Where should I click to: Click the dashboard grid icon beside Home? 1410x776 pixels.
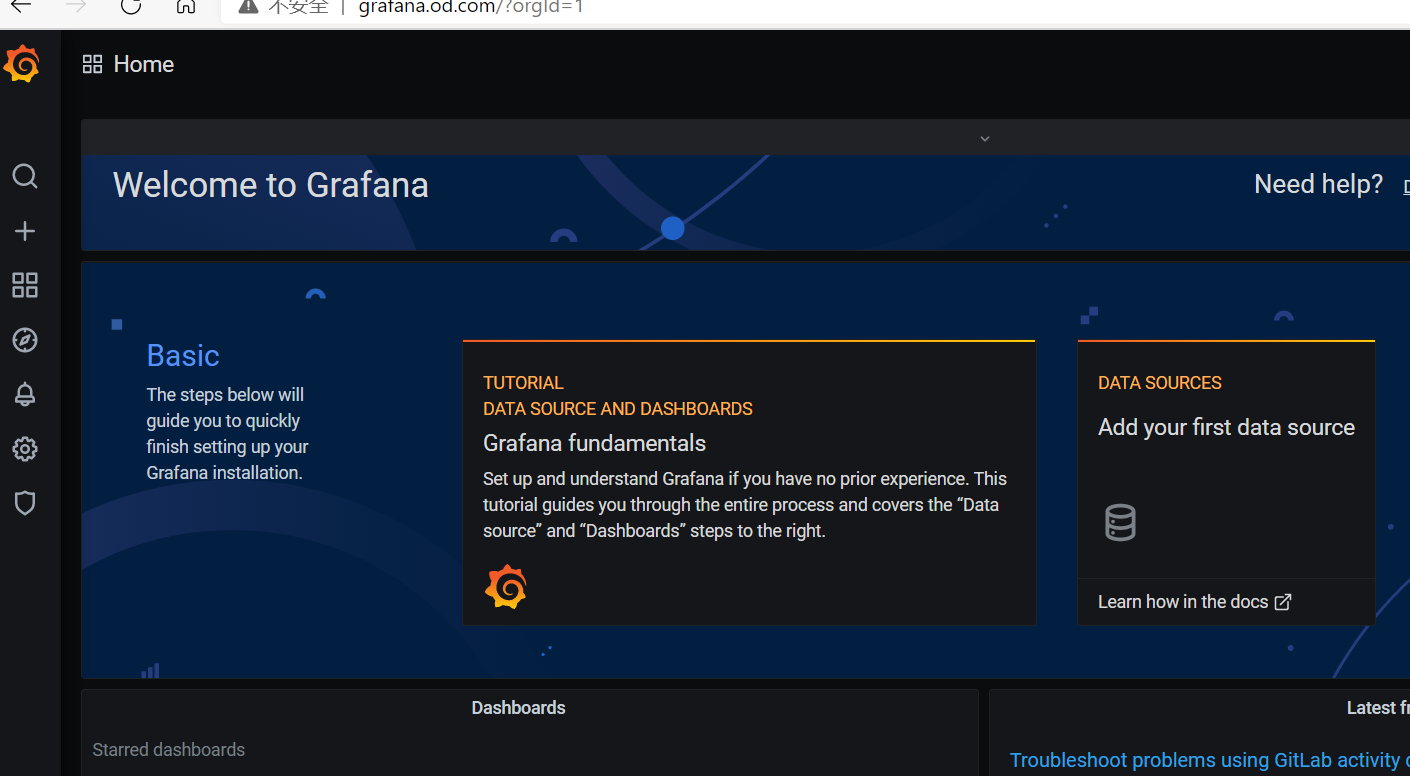click(92, 64)
